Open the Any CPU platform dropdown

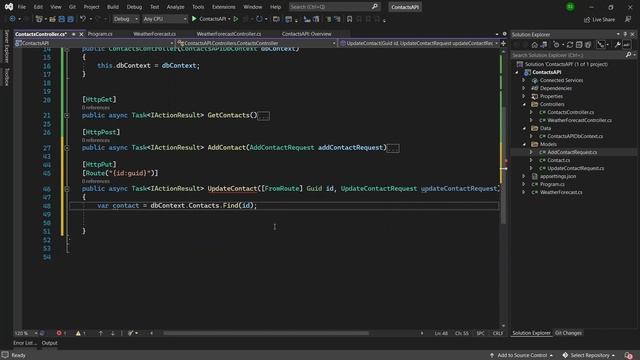tap(164, 19)
